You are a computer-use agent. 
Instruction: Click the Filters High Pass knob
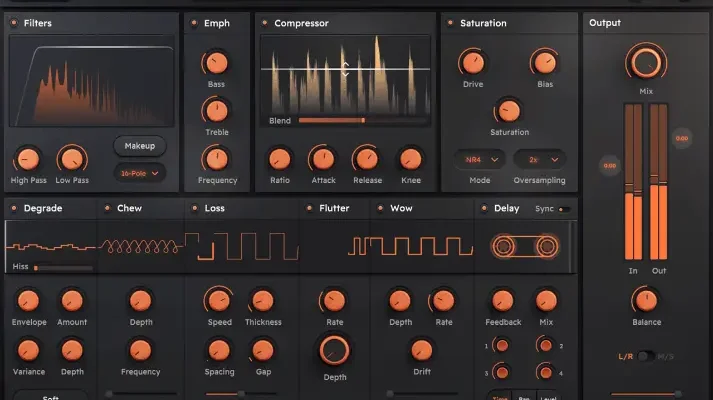point(28,158)
